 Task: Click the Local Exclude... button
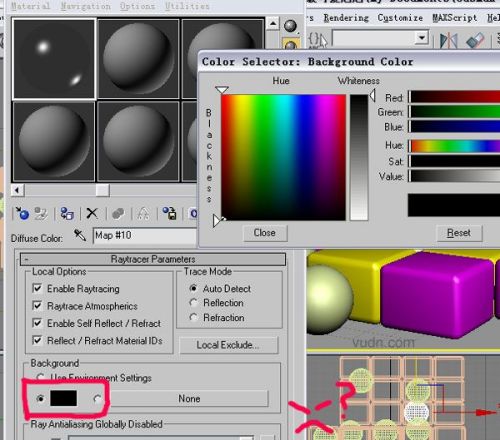pos(228,345)
